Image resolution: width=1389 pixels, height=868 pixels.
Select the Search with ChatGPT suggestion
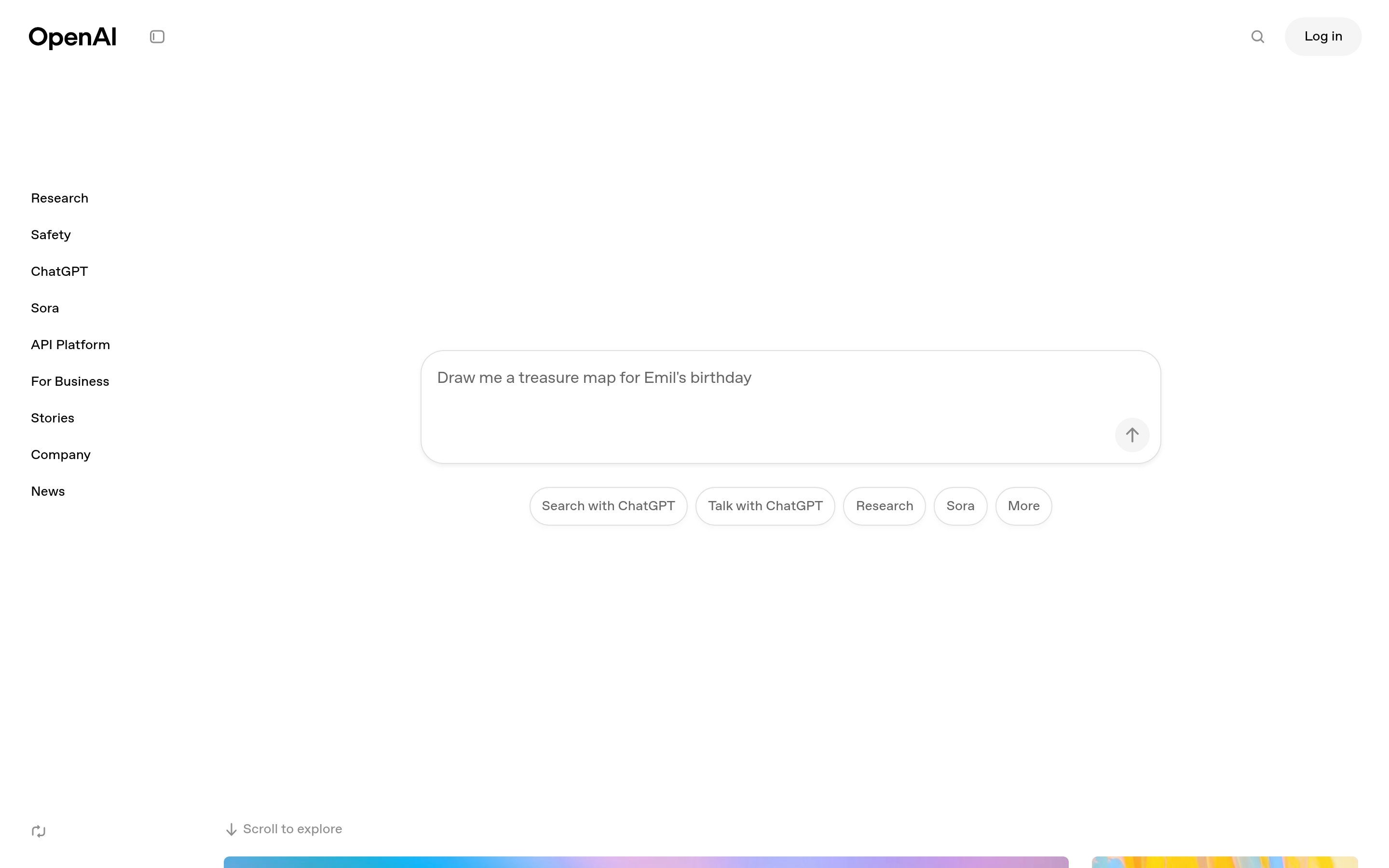608,506
